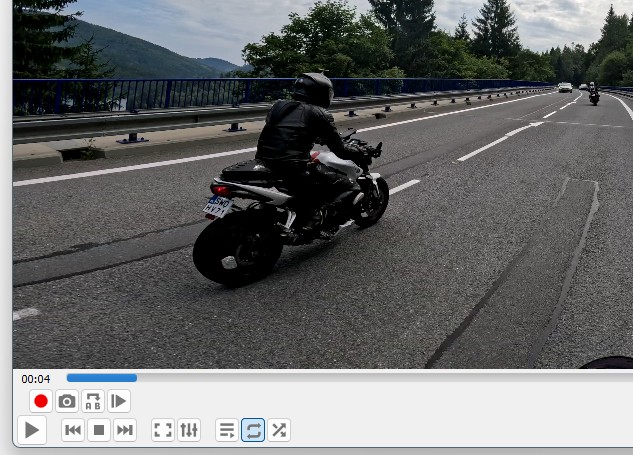Click the blue played portion of seek bar

101,378
